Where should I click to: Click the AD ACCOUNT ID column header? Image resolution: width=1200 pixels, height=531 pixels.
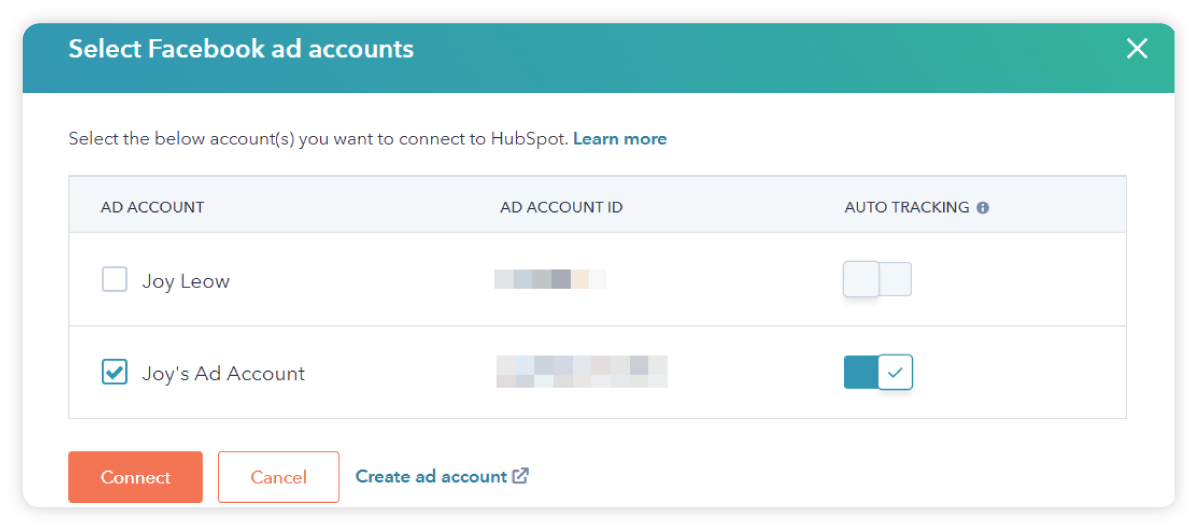[561, 208]
